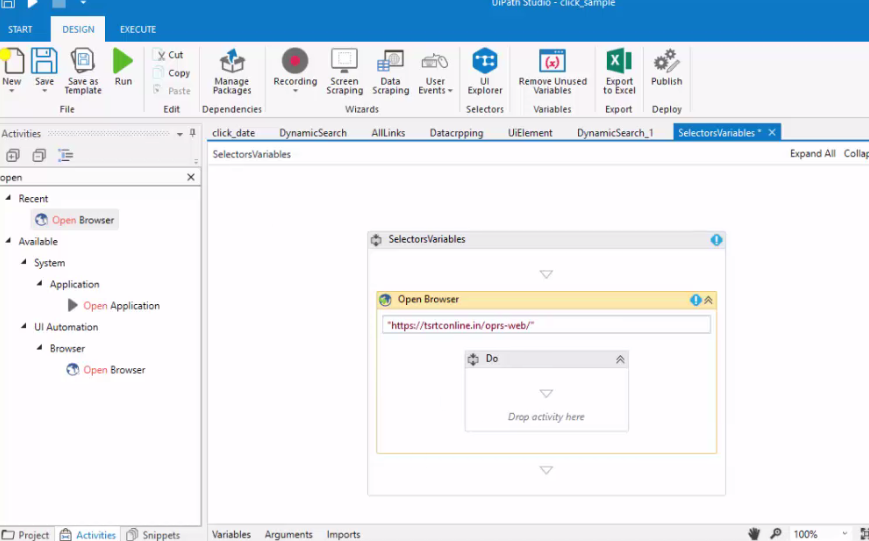
Task: Click the New workflow icon
Action: pyautogui.click(x=12, y=61)
